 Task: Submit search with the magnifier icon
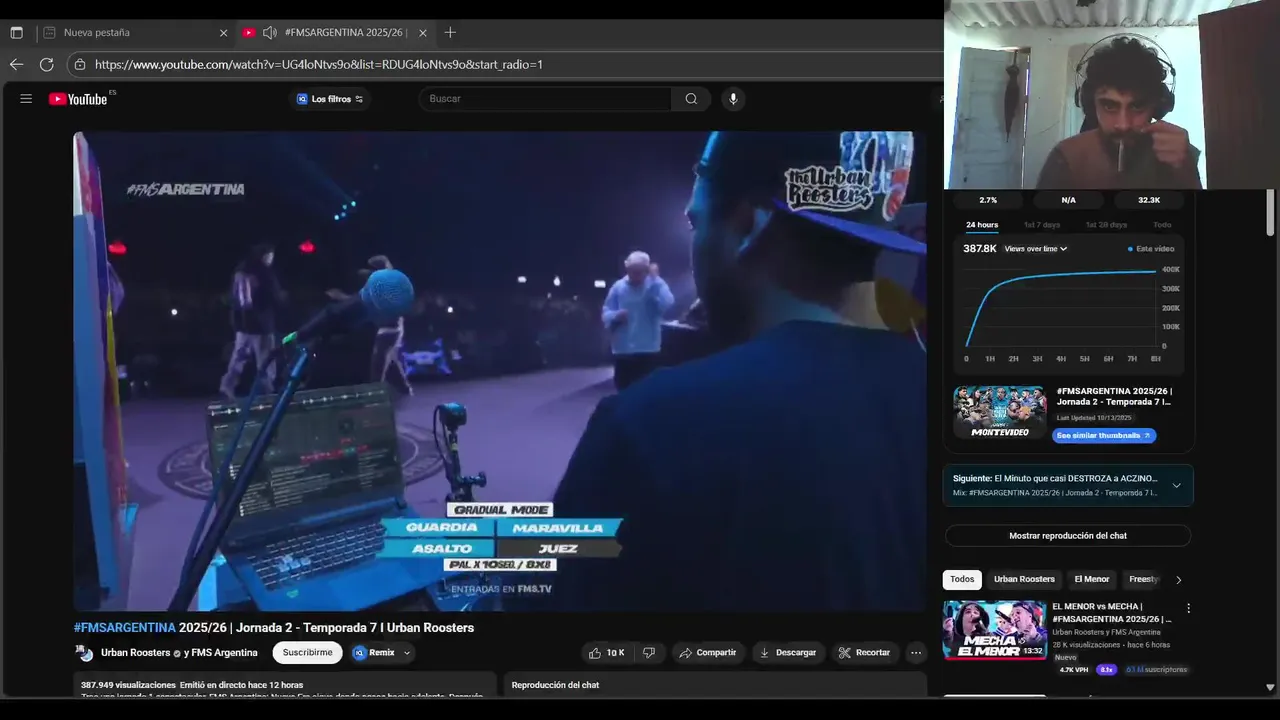(691, 99)
